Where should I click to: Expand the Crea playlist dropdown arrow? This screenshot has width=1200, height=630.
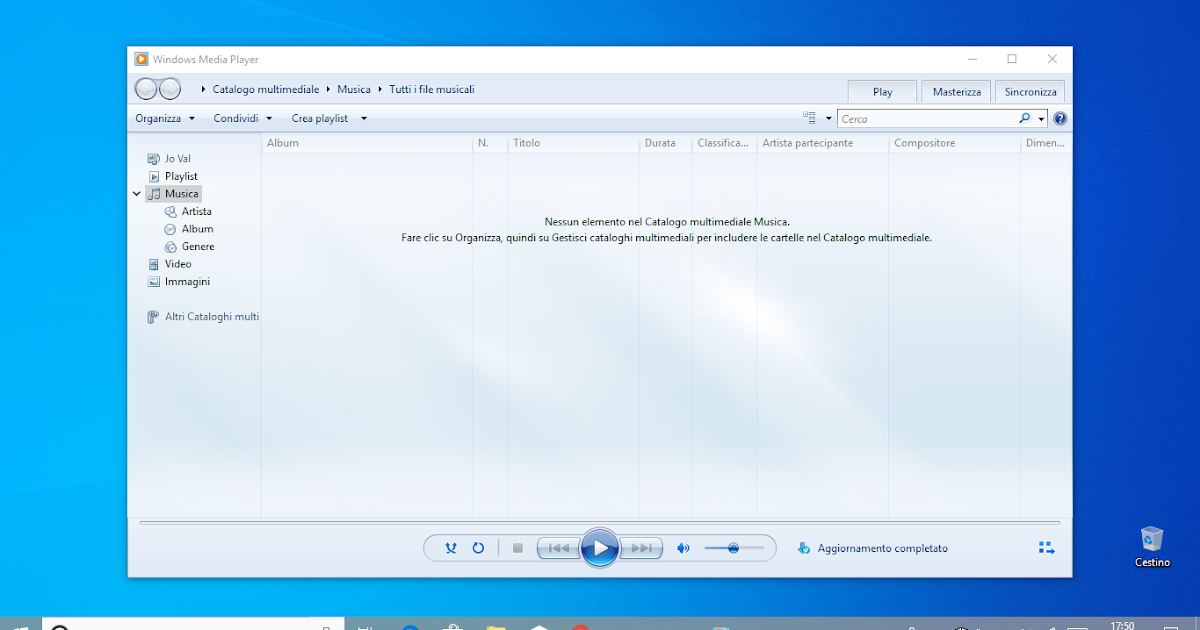363,118
